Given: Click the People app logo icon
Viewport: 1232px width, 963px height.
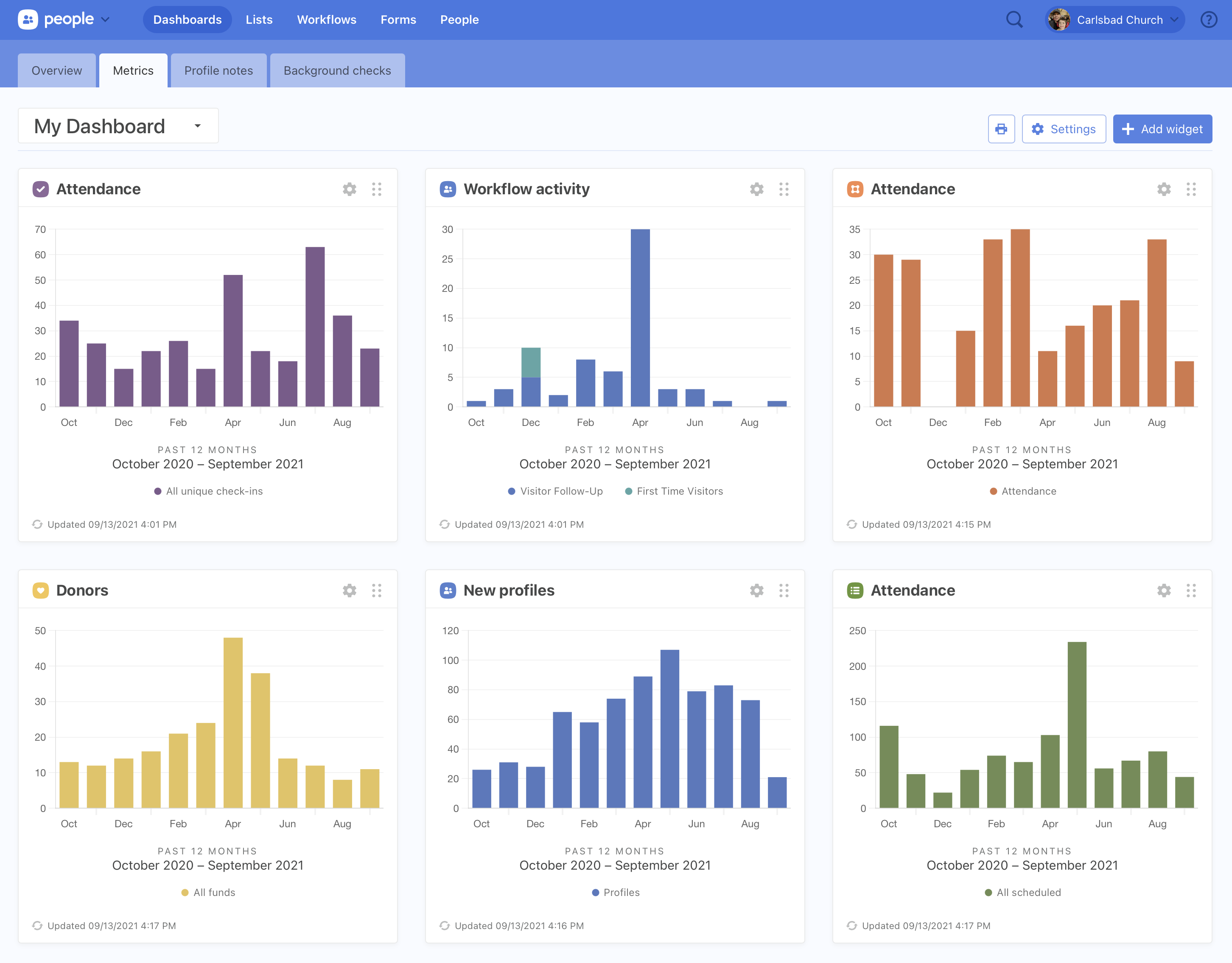Looking at the screenshot, I should 28,20.
